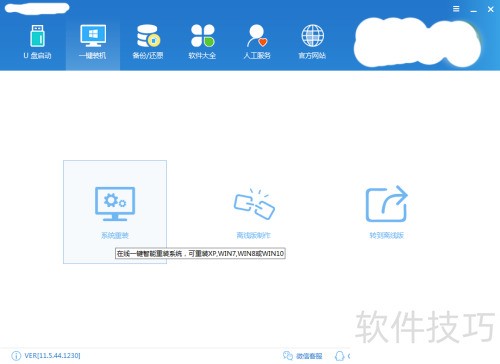500x364 pixels.
Task: Open the 人工服务 manual service tab
Action: pyautogui.click(x=257, y=42)
